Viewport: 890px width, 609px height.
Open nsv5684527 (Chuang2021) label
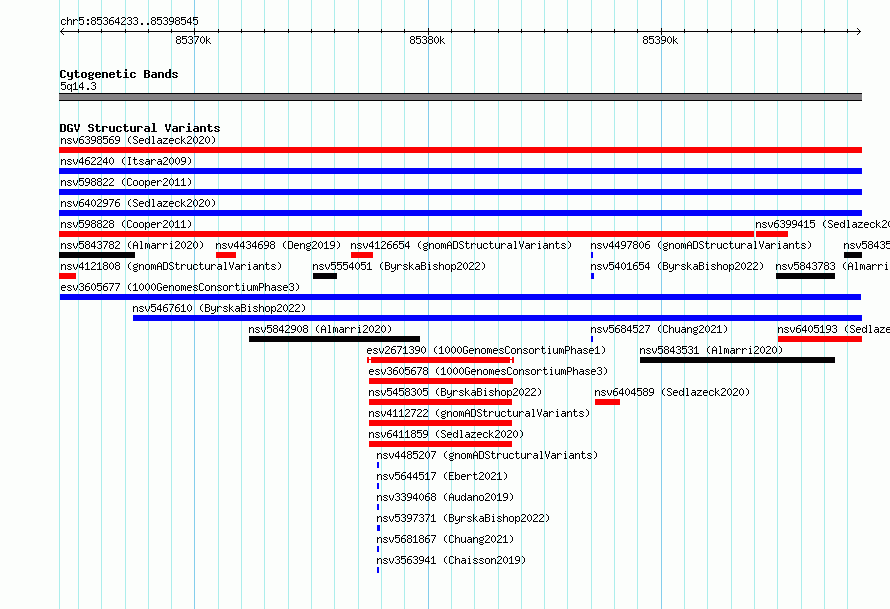pos(659,329)
